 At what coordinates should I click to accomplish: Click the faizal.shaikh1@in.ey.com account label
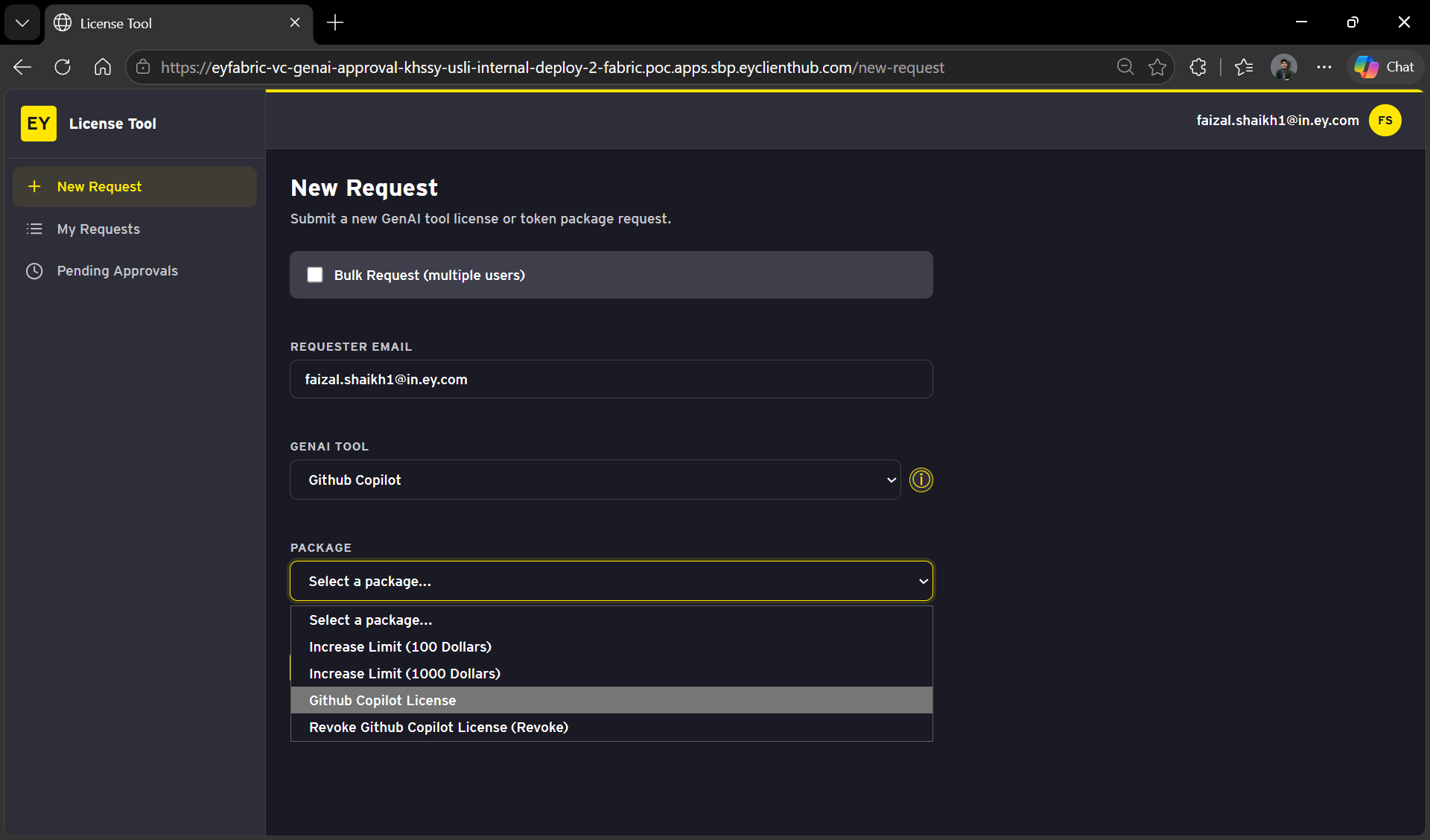pyautogui.click(x=1277, y=121)
